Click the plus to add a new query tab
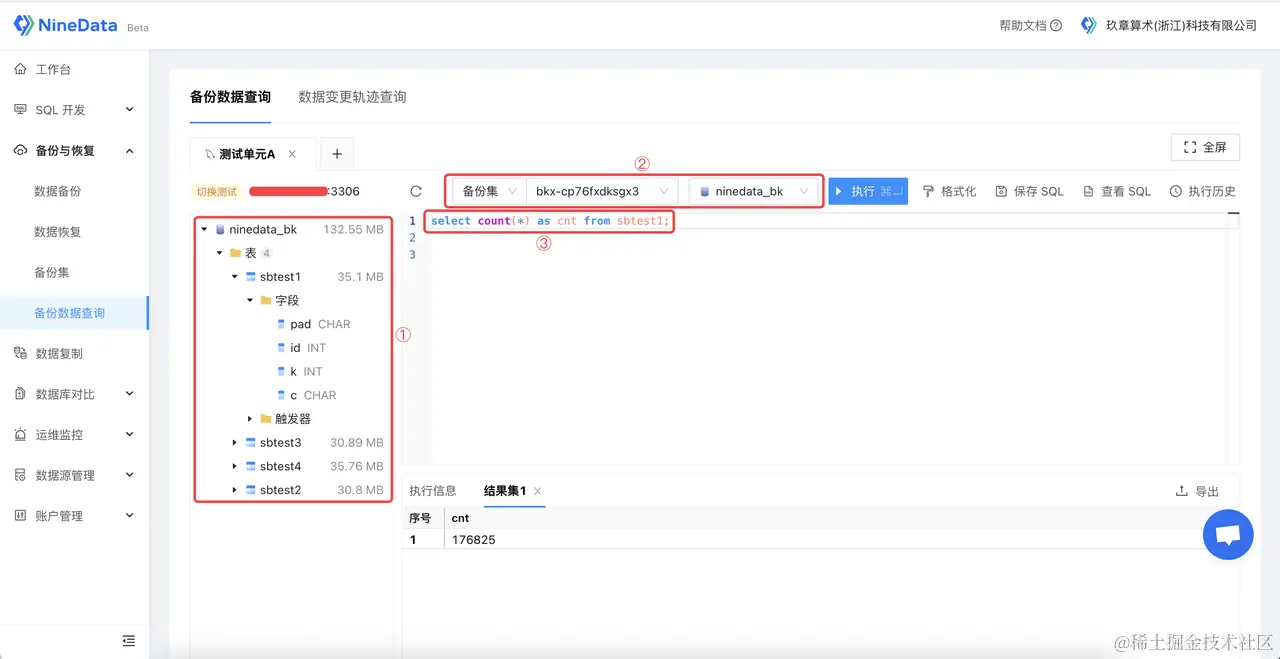Viewport: 1280px width, 659px height. coord(336,153)
